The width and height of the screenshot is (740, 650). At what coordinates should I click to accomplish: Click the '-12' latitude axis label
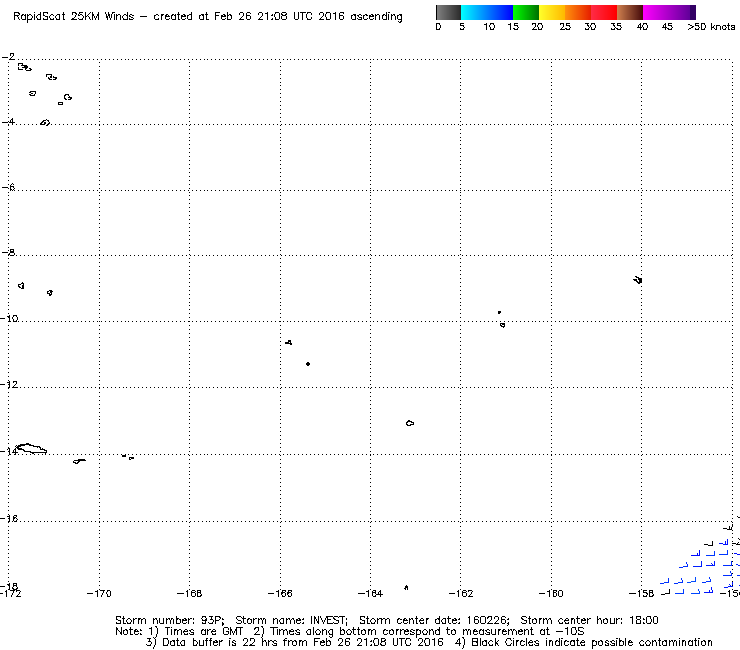click(9, 385)
